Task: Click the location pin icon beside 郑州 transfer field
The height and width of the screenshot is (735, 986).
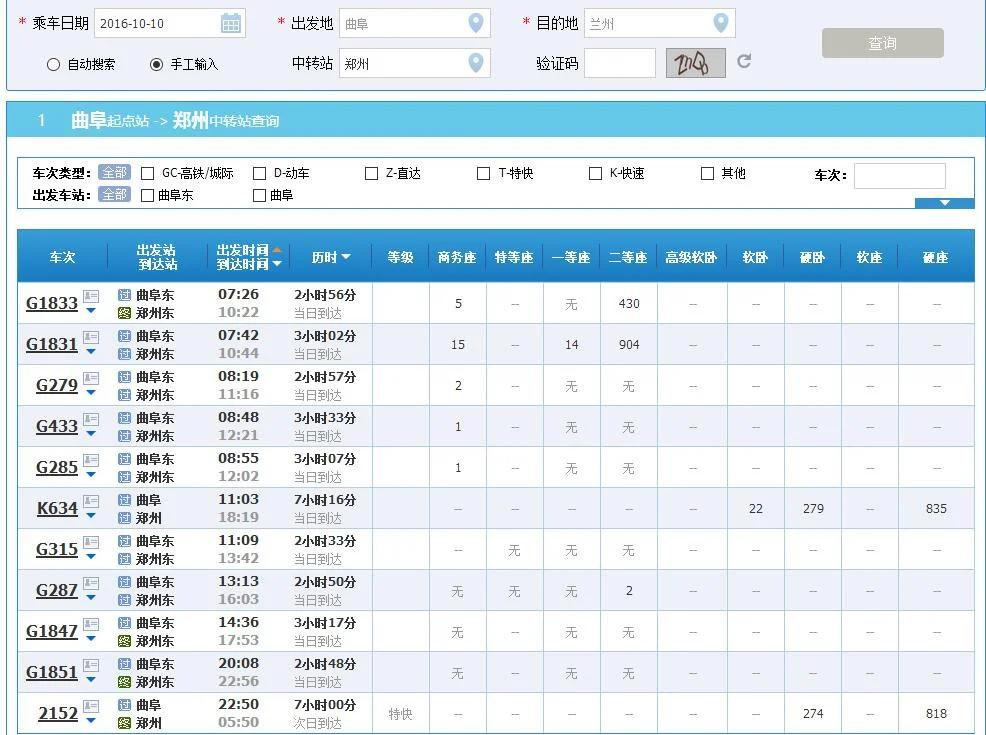Action: (x=478, y=62)
